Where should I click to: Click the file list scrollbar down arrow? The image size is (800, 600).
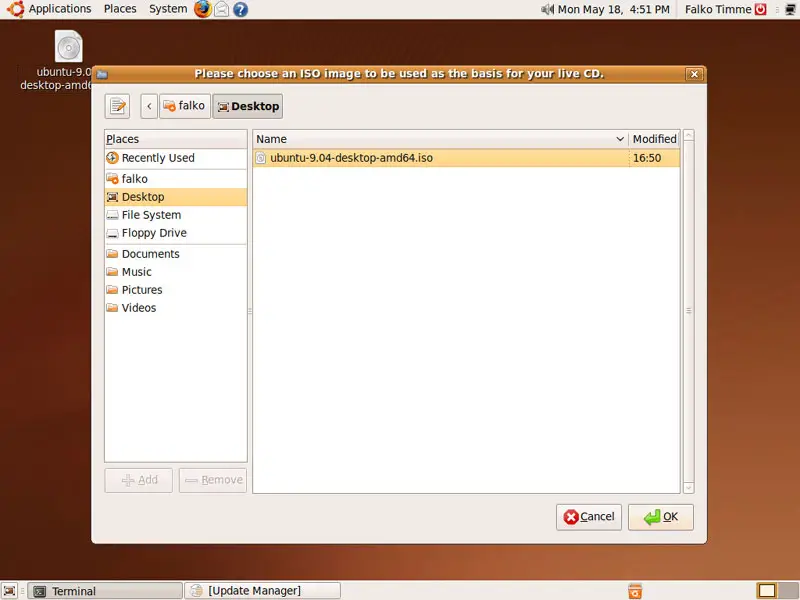688,488
